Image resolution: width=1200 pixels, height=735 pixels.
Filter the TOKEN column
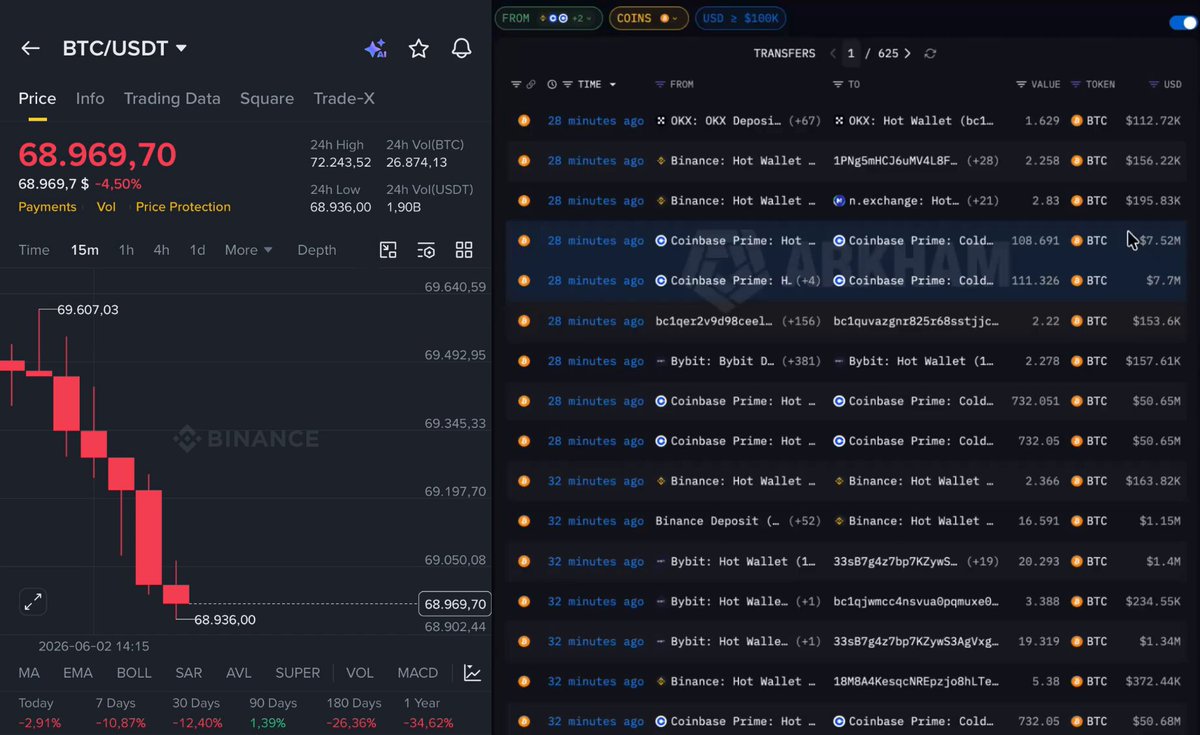coord(1076,84)
